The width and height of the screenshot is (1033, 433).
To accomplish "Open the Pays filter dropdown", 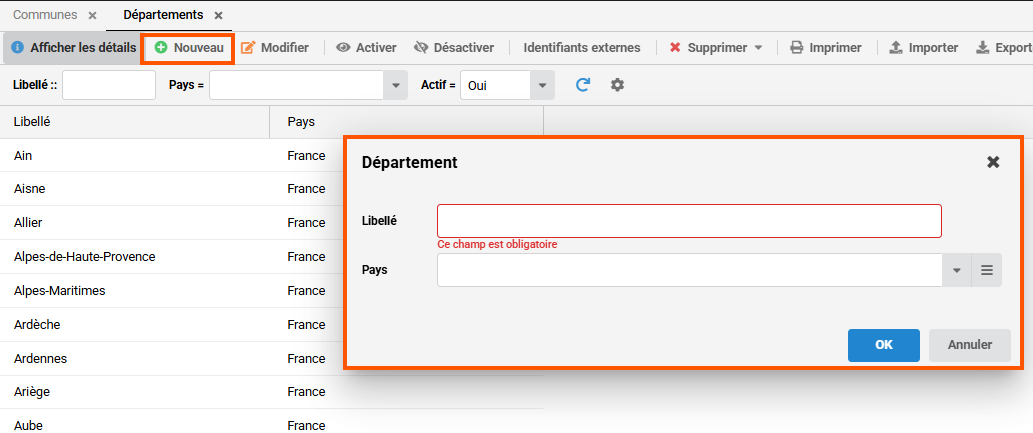I will coord(396,85).
